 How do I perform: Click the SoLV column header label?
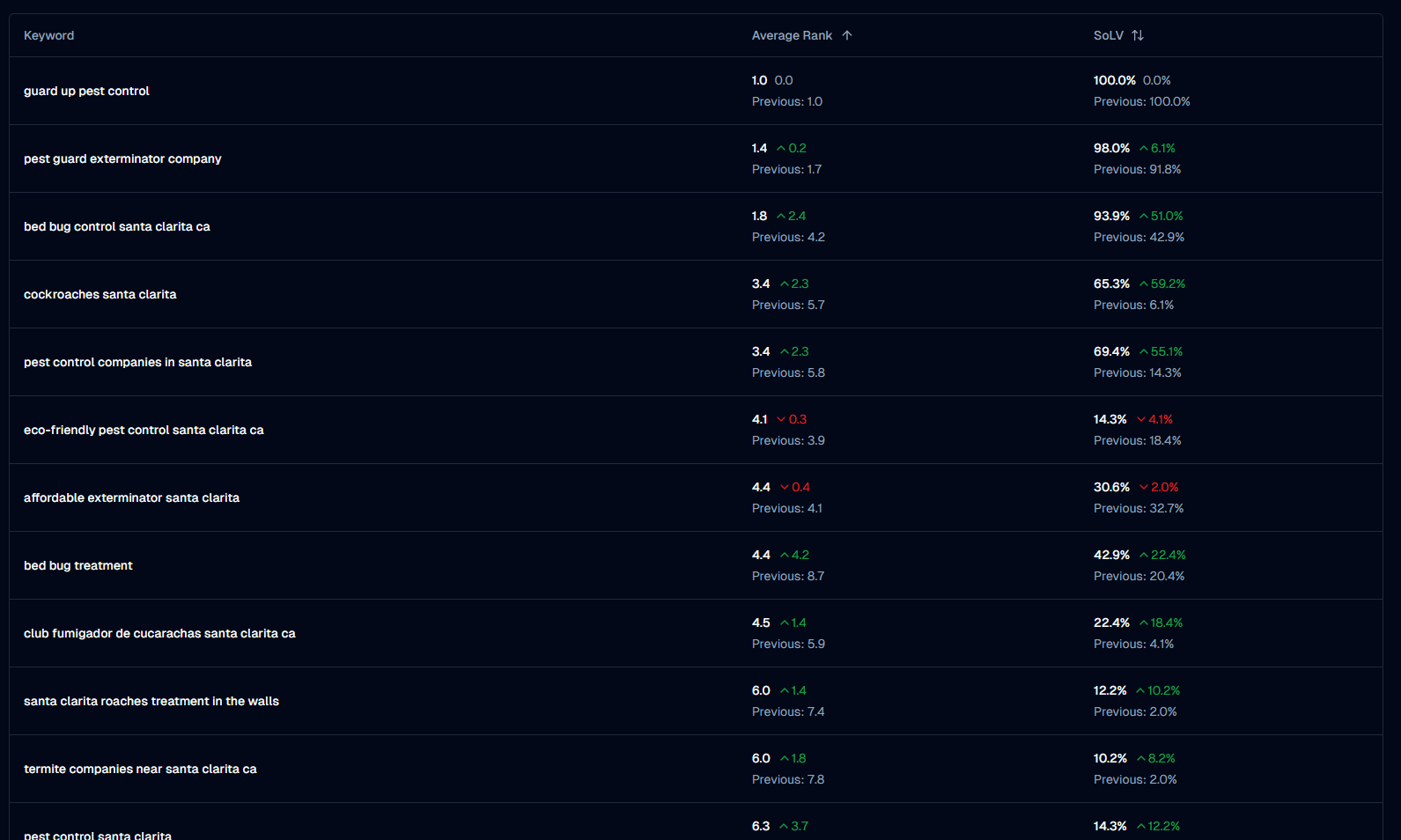pos(1109,35)
